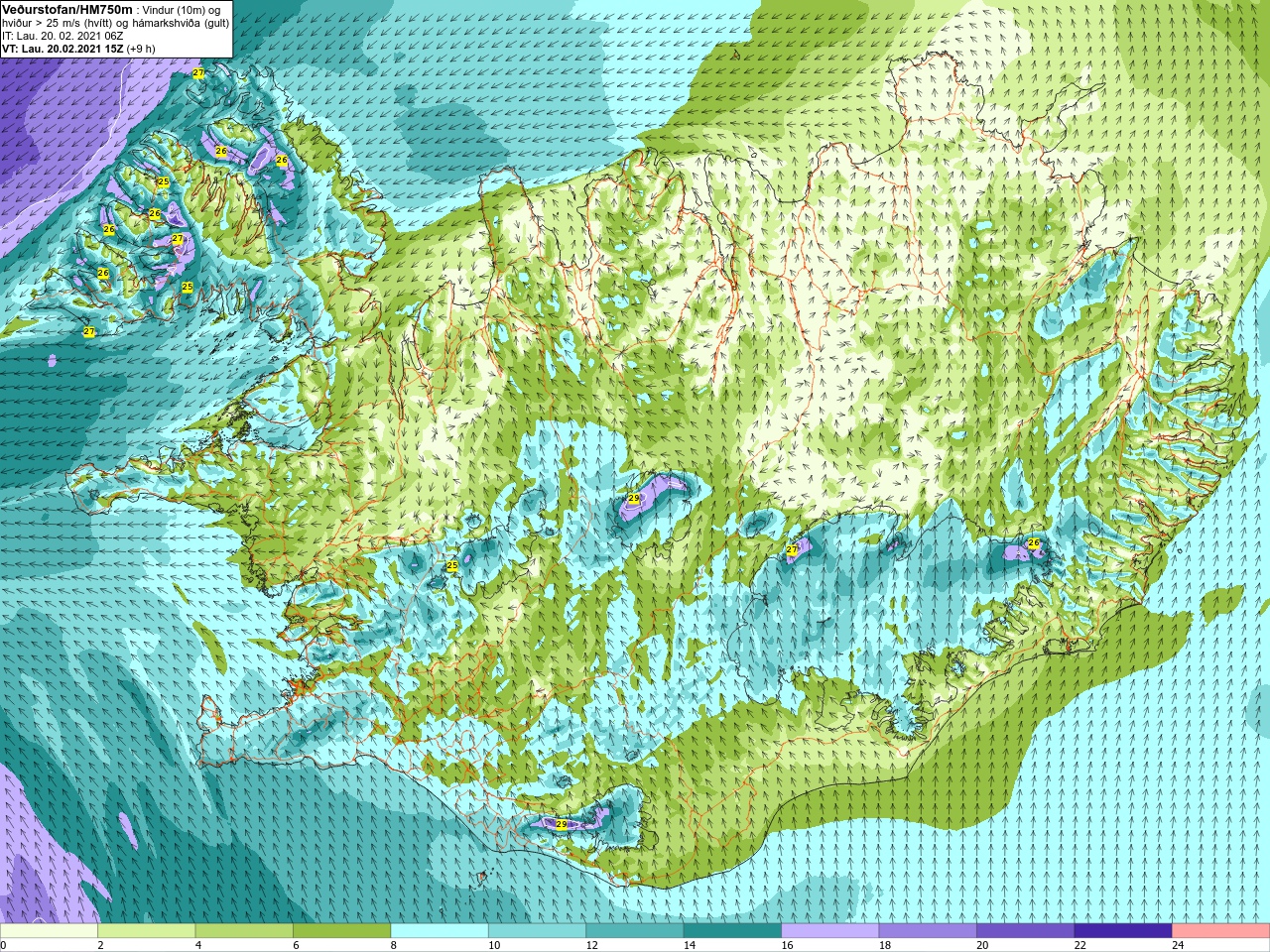
Task: Click the '18' tick label on the scale
Action: [884, 945]
